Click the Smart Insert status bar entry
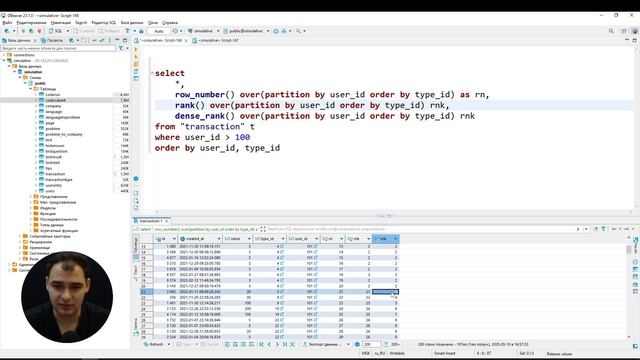Image resolution: width=640 pixels, height=360 pixels. click(x=444, y=353)
